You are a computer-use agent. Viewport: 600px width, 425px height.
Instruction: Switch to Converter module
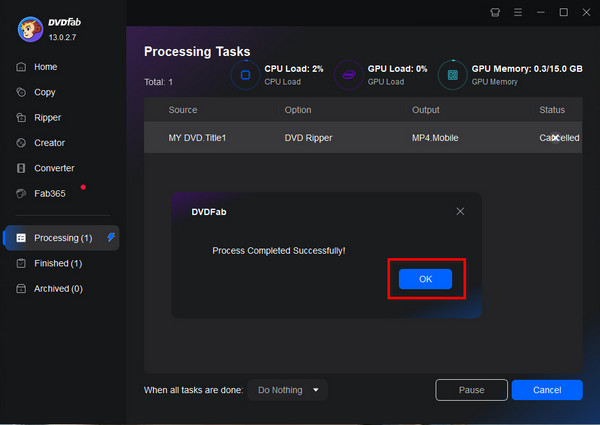click(x=54, y=168)
